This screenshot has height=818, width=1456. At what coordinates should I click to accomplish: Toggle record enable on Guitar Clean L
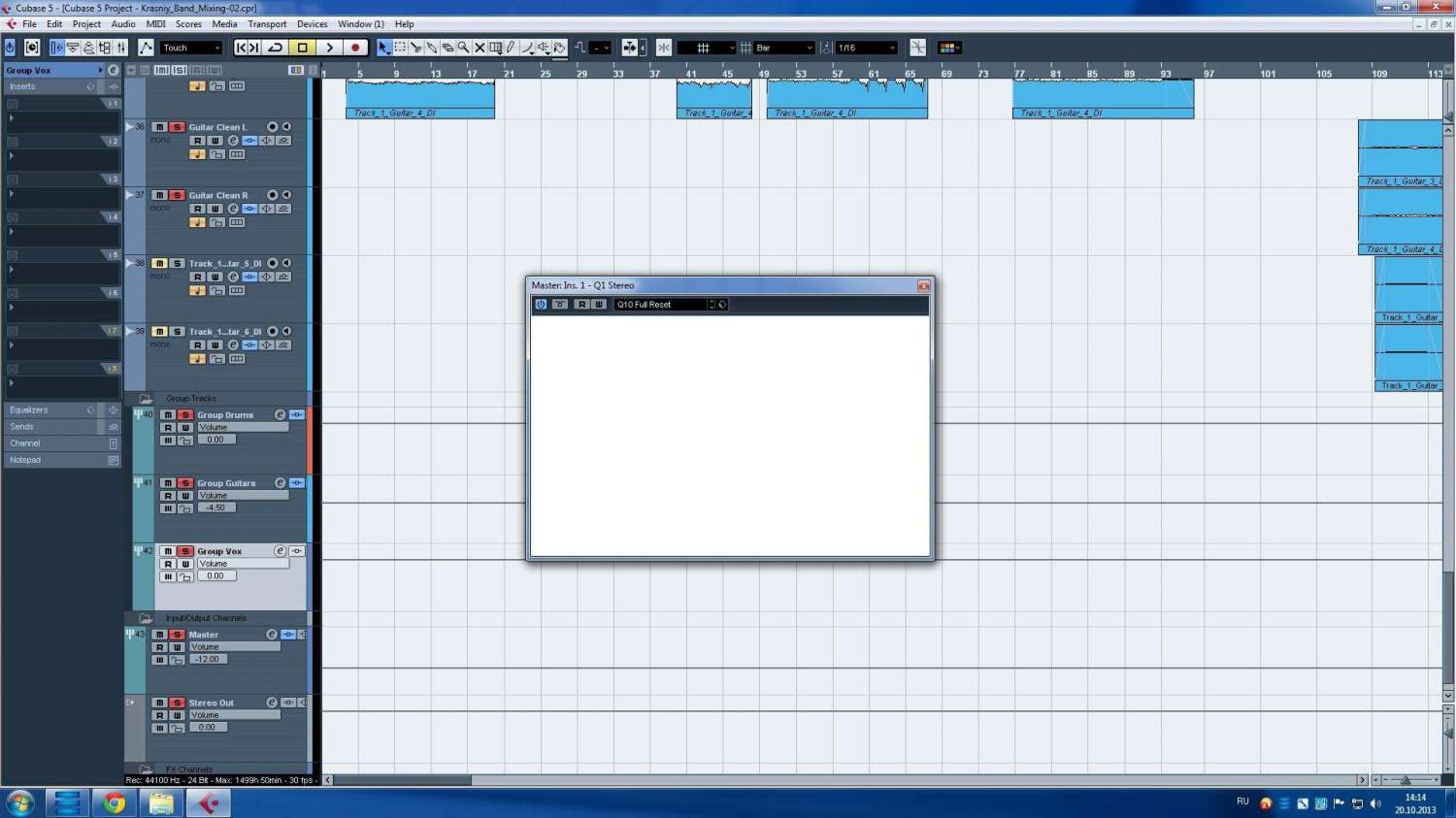click(x=272, y=127)
